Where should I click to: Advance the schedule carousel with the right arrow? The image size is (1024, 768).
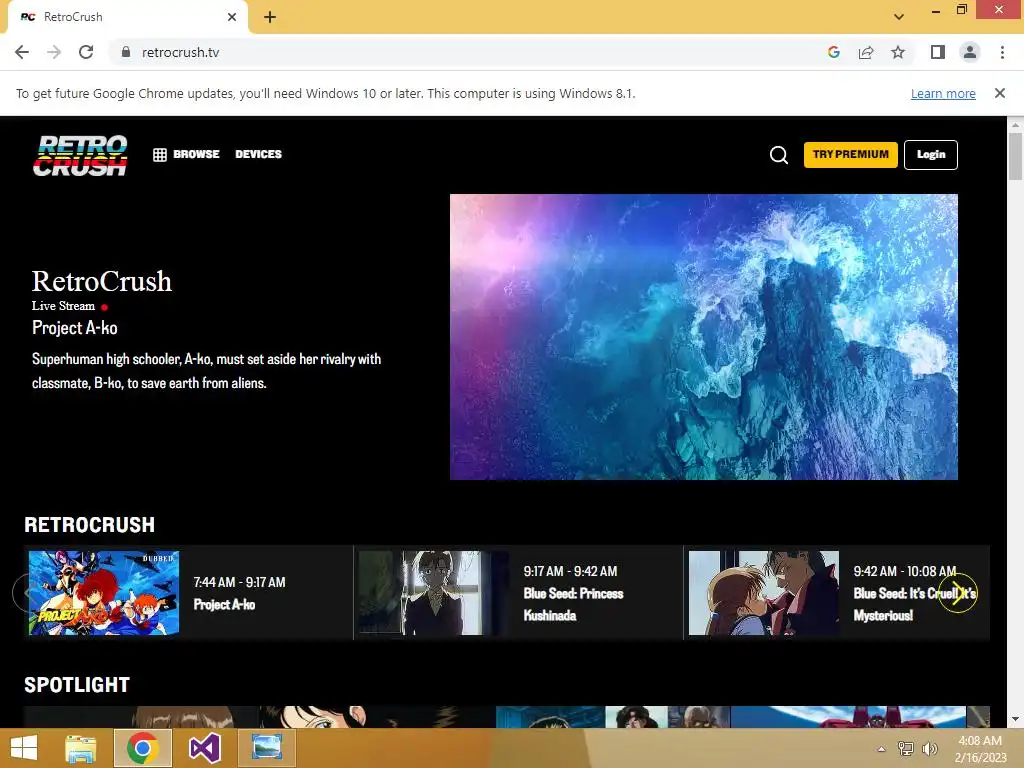[957, 593]
